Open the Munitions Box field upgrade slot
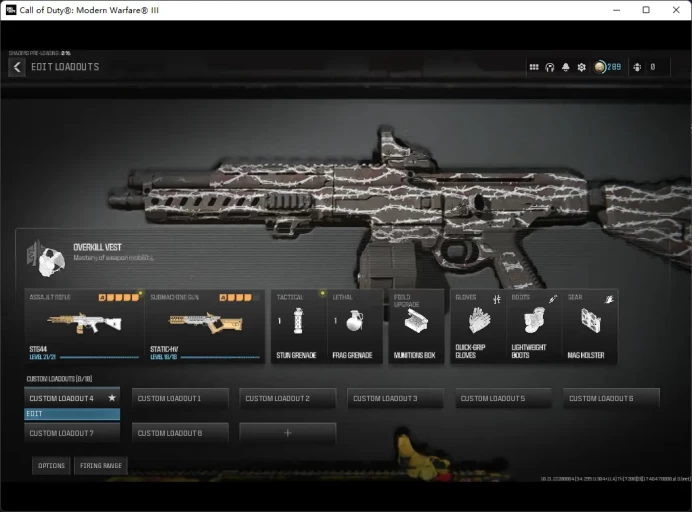 pyautogui.click(x=416, y=327)
